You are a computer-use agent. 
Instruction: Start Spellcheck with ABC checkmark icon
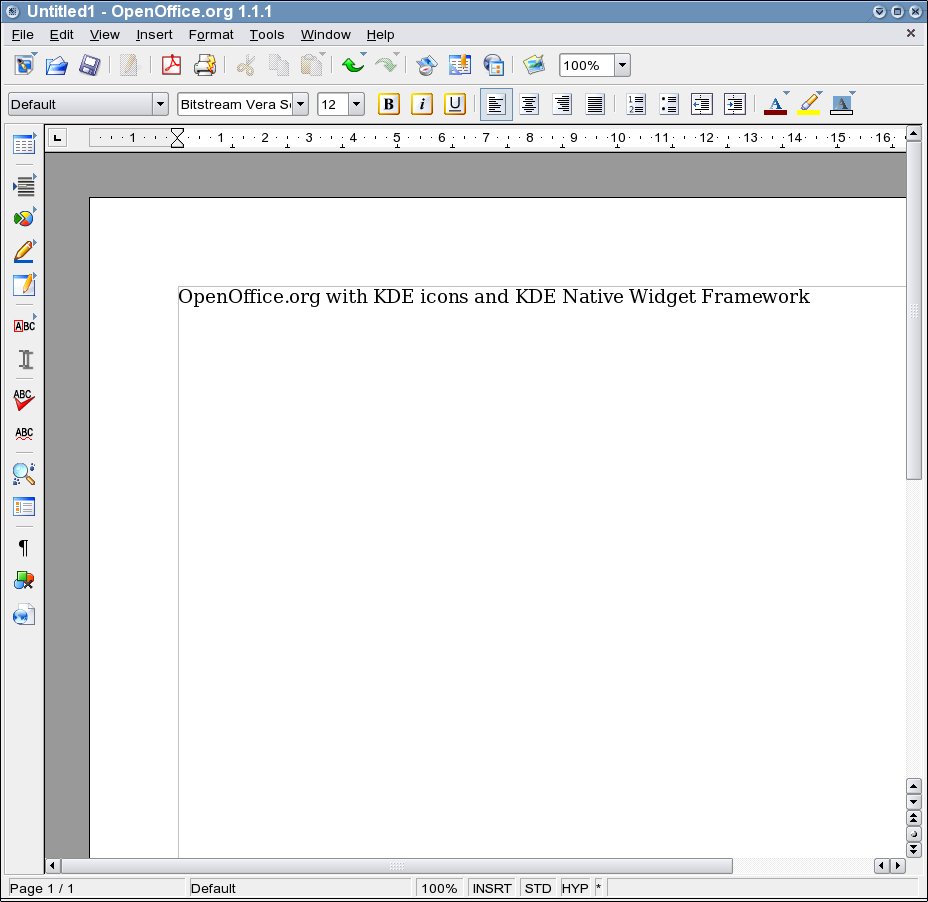coord(24,400)
